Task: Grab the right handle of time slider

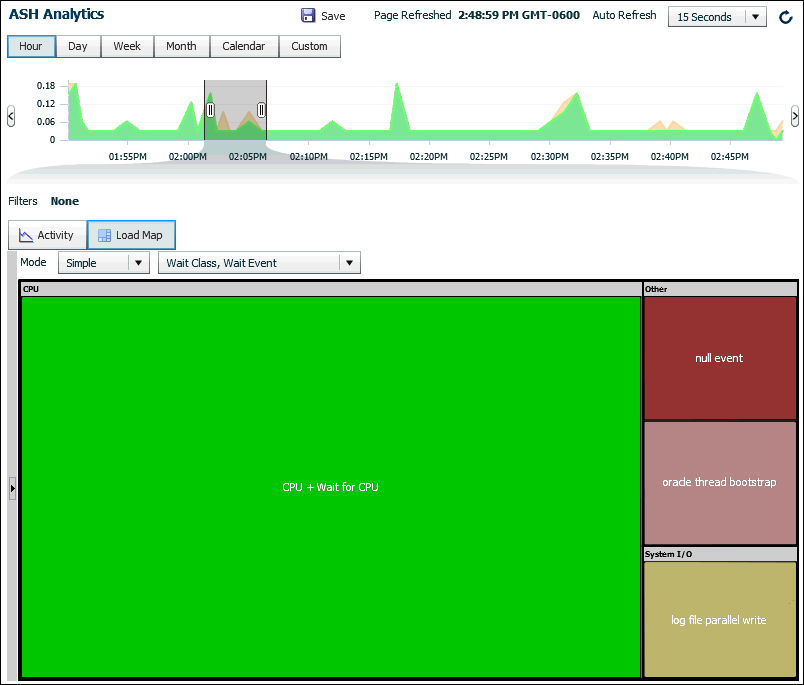Action: coord(261,110)
